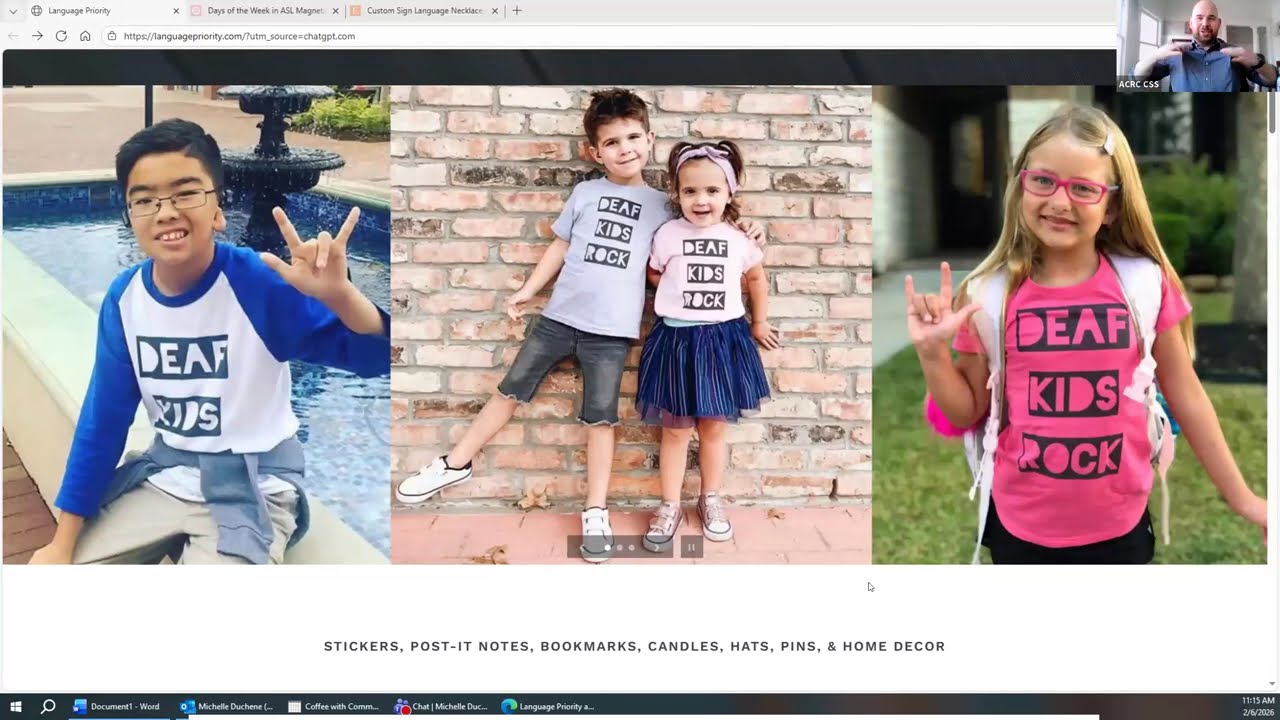Go forward to the next page
This screenshot has height=720, width=1280.
point(37,36)
